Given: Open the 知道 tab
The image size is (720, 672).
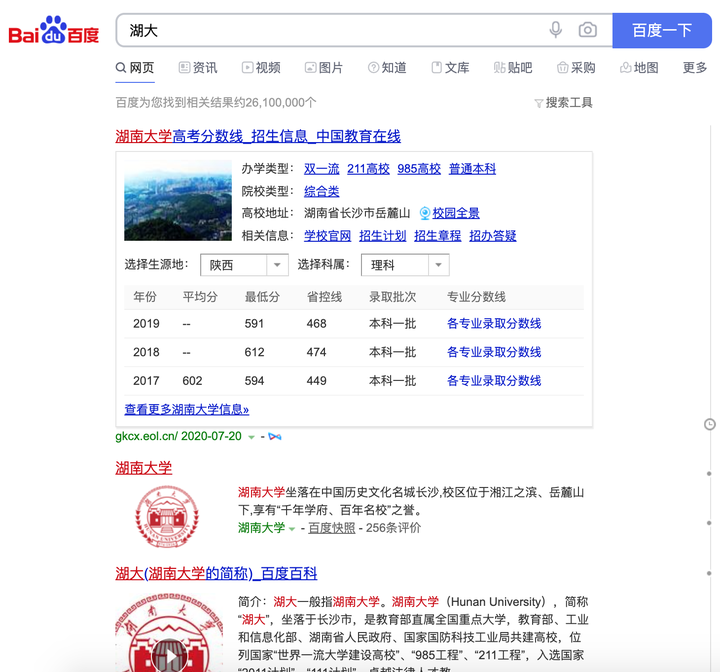Looking at the screenshot, I should click(387, 68).
